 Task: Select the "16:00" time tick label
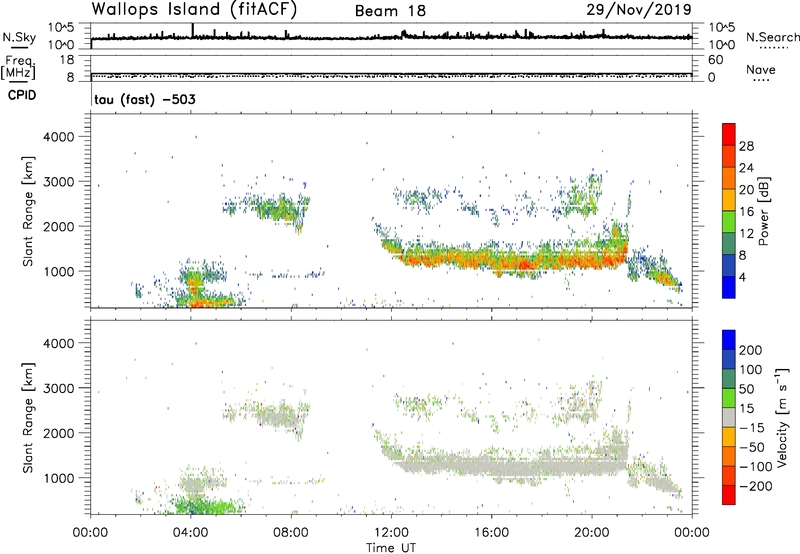click(x=491, y=533)
